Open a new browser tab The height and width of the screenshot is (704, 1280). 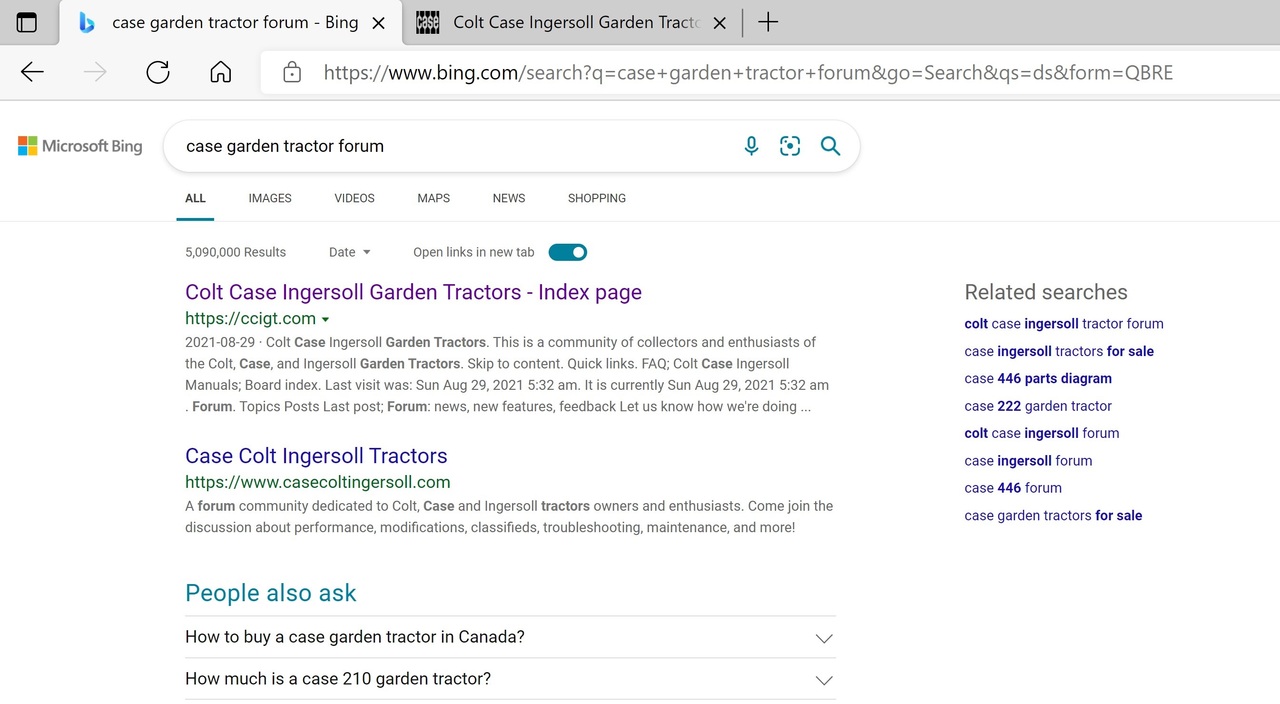768,22
